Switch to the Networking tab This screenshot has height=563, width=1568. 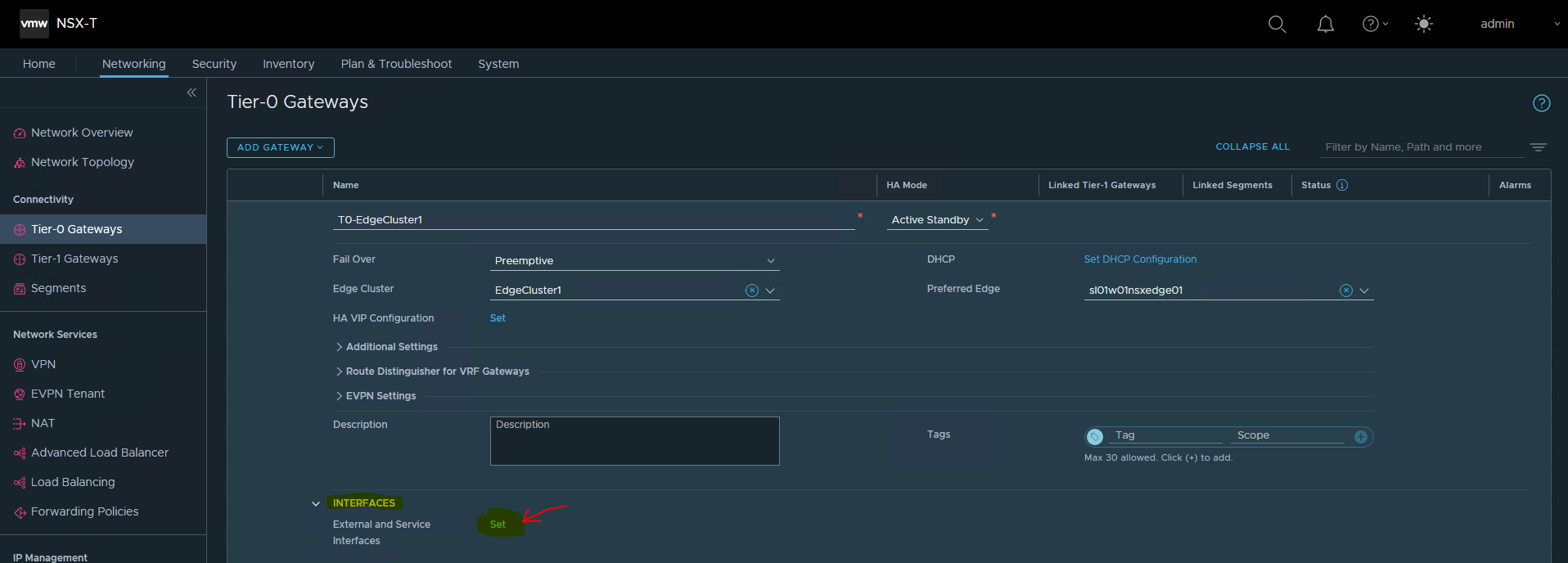click(x=134, y=64)
